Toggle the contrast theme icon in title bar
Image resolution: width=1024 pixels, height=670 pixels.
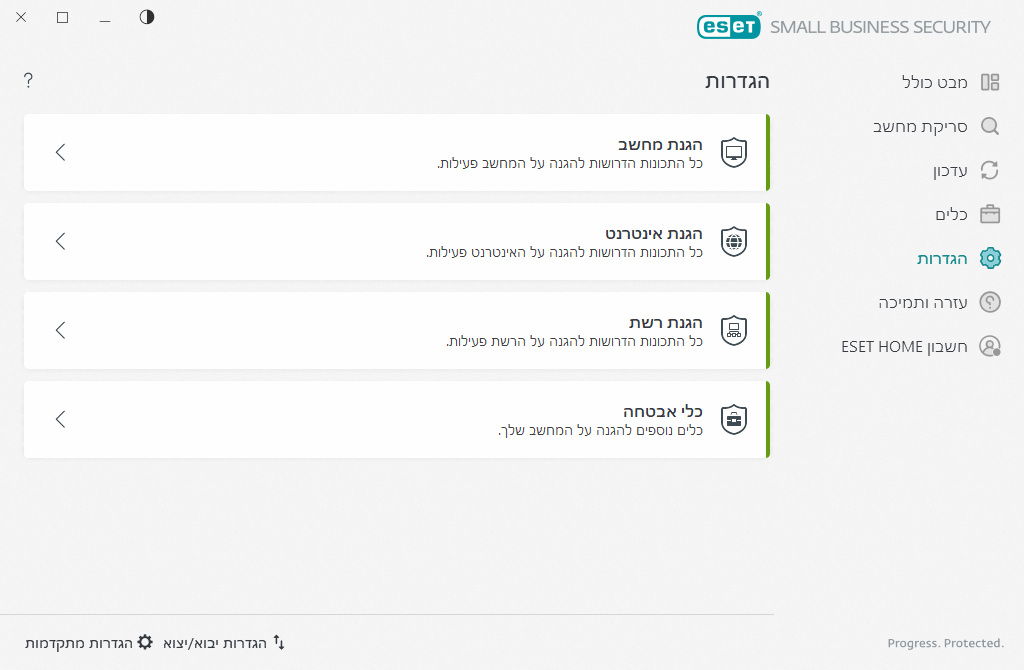point(147,17)
